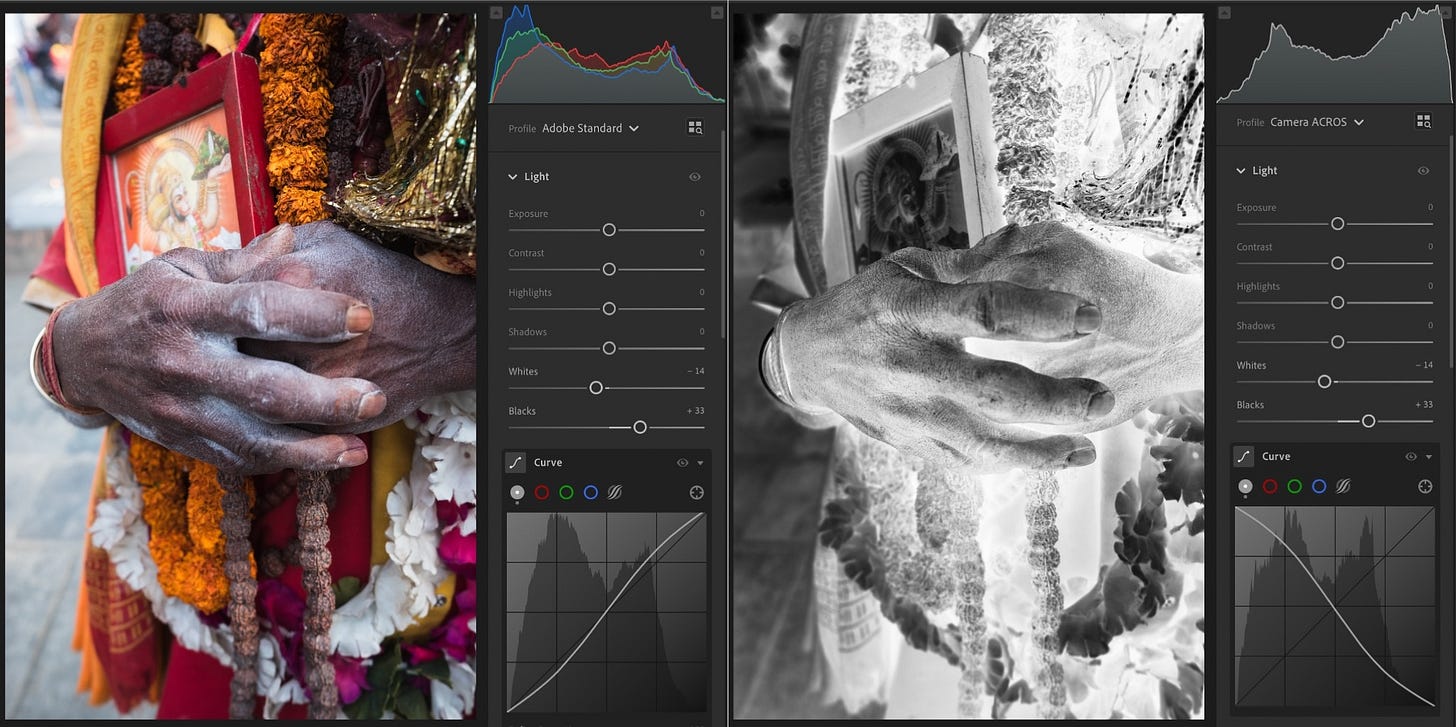1456x727 pixels.
Task: Open profile browser beside Camera ACROS
Action: (1423, 122)
